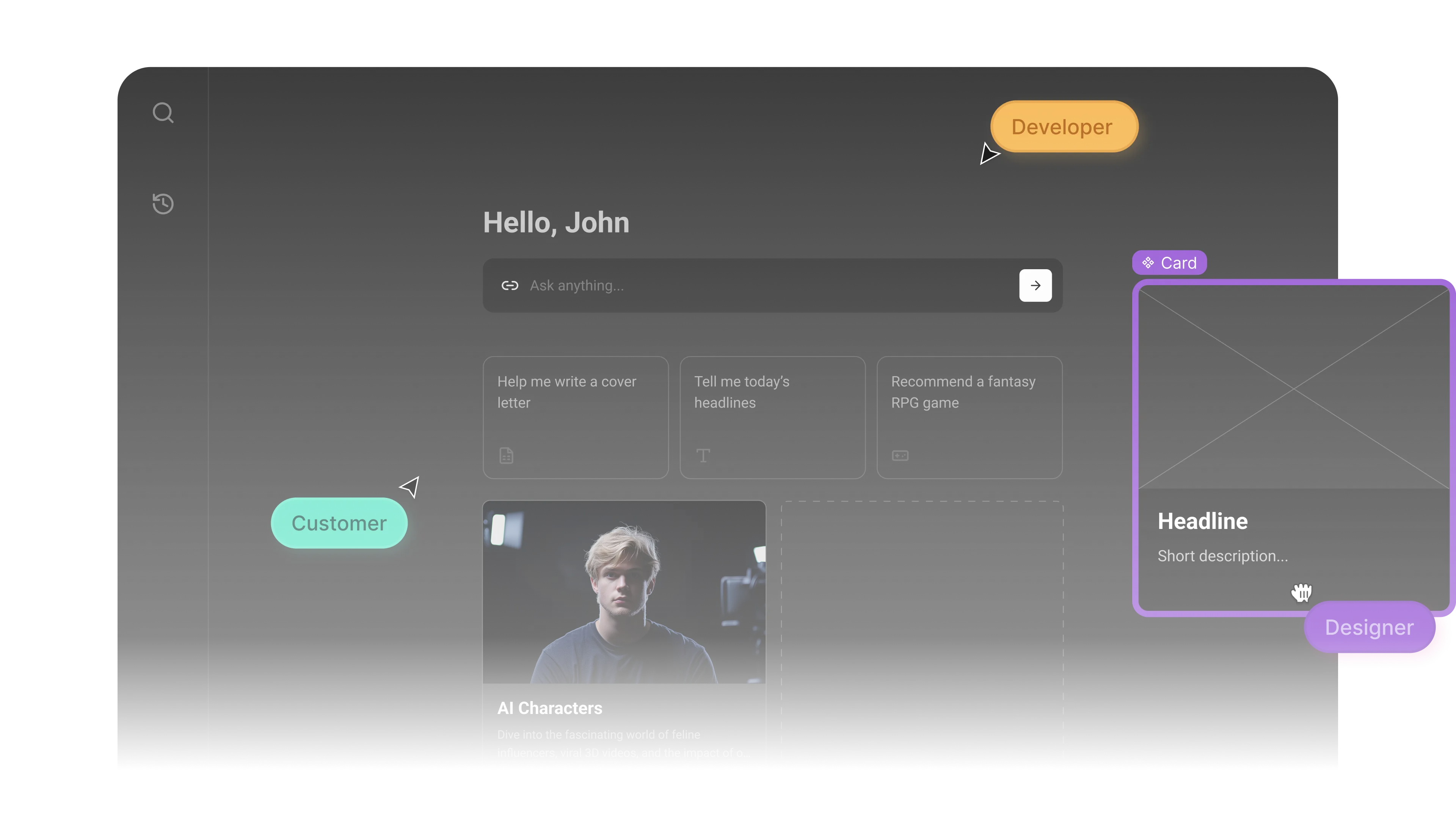Click the AI Characters title
Viewport: 1456px width, 819px height.
tap(550, 708)
